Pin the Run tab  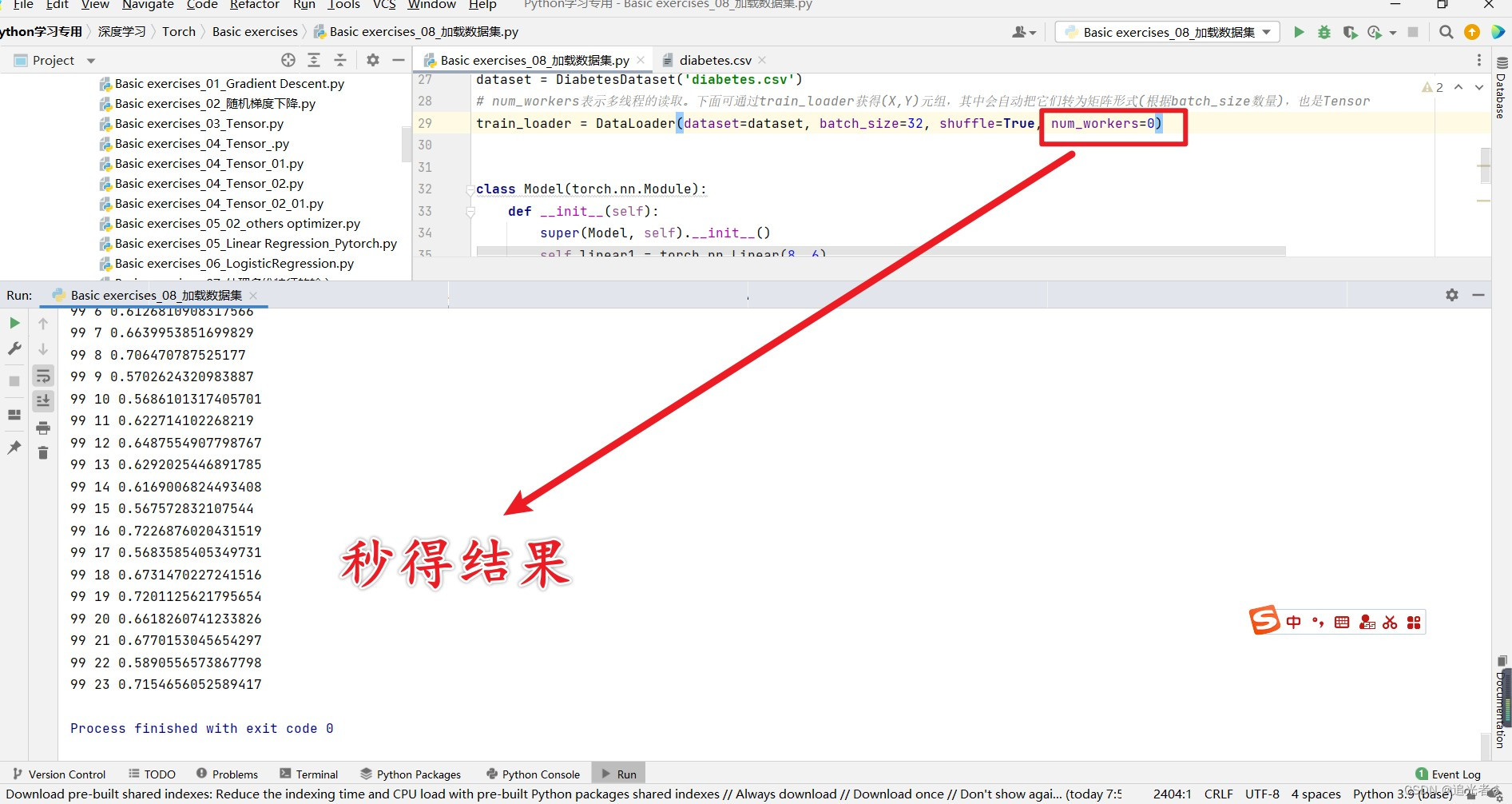coord(14,448)
